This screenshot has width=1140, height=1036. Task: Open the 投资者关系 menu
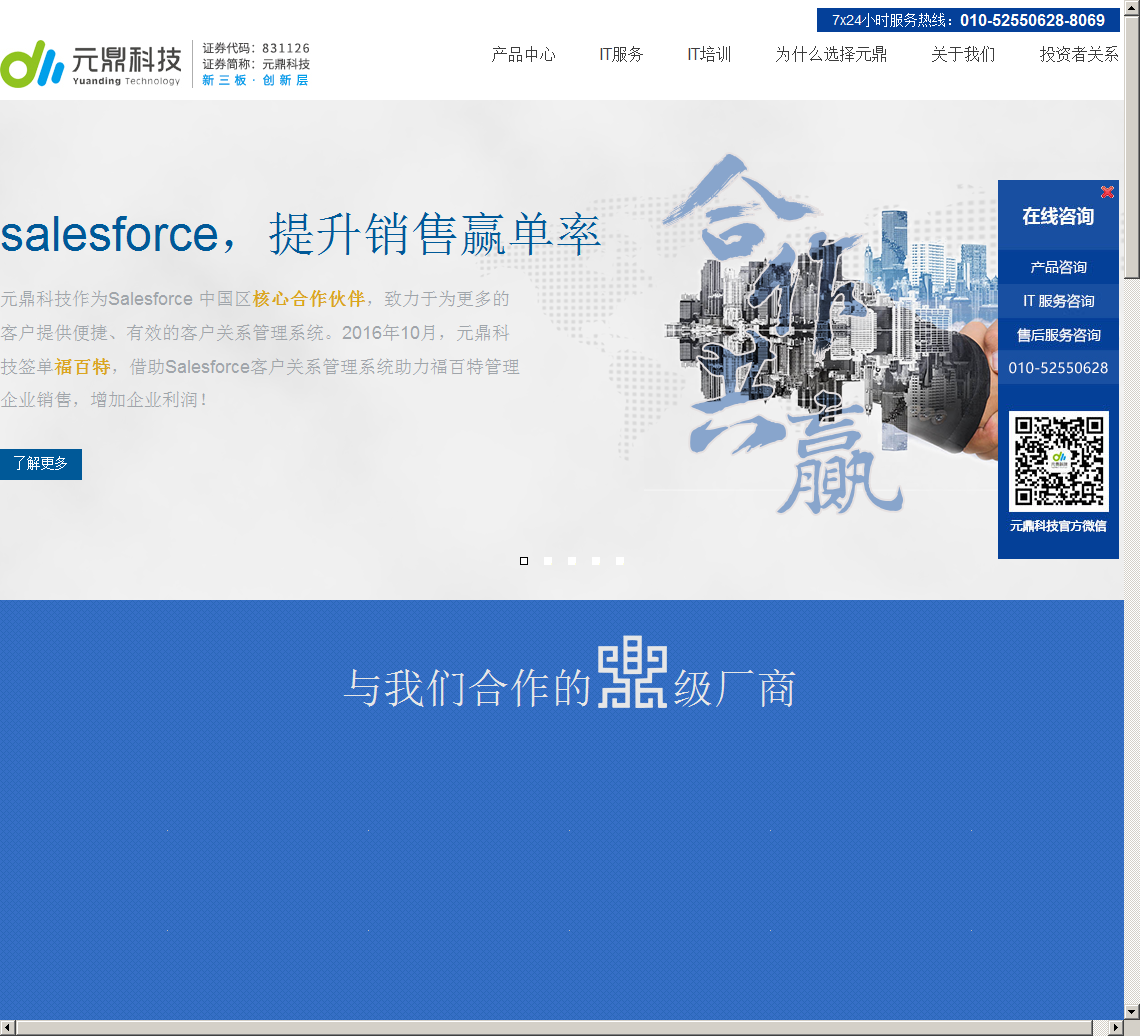(x=1079, y=55)
